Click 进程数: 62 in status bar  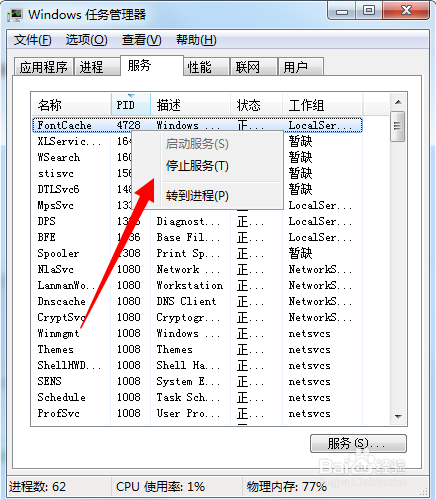(37, 487)
